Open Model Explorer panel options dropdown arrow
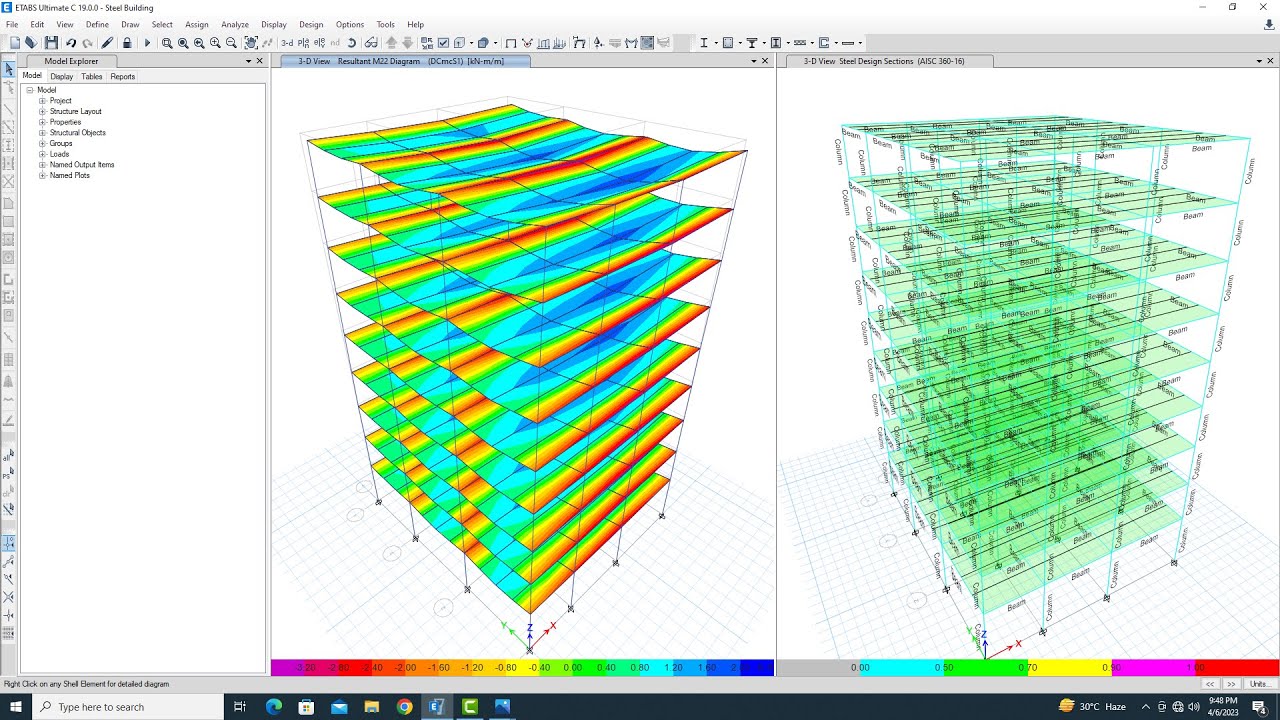The width and height of the screenshot is (1280, 720). [x=249, y=61]
